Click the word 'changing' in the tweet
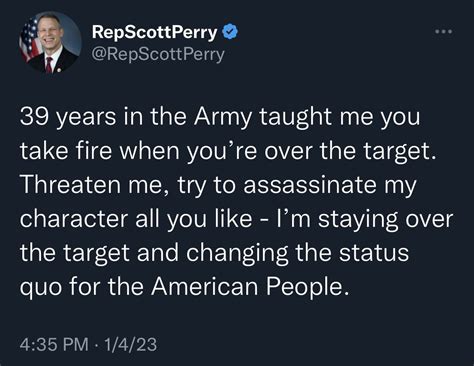Screen dimensions: 474x366 coord(236,254)
